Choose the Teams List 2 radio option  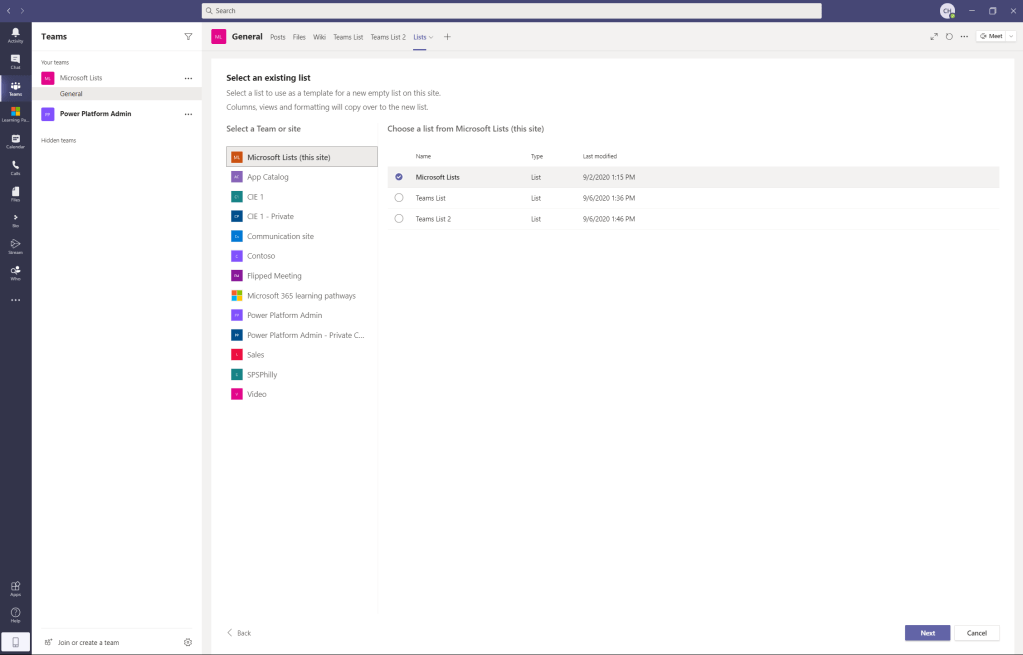[x=399, y=218]
